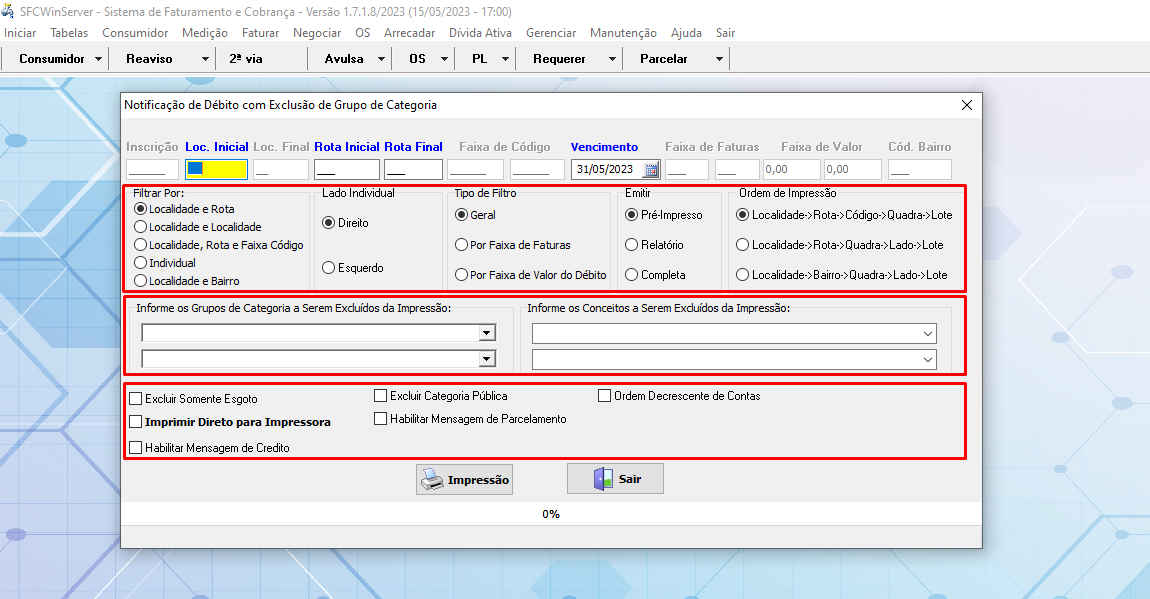Click the Impressão printer button
Viewport: 1150px width, 599px height.
[x=464, y=480]
